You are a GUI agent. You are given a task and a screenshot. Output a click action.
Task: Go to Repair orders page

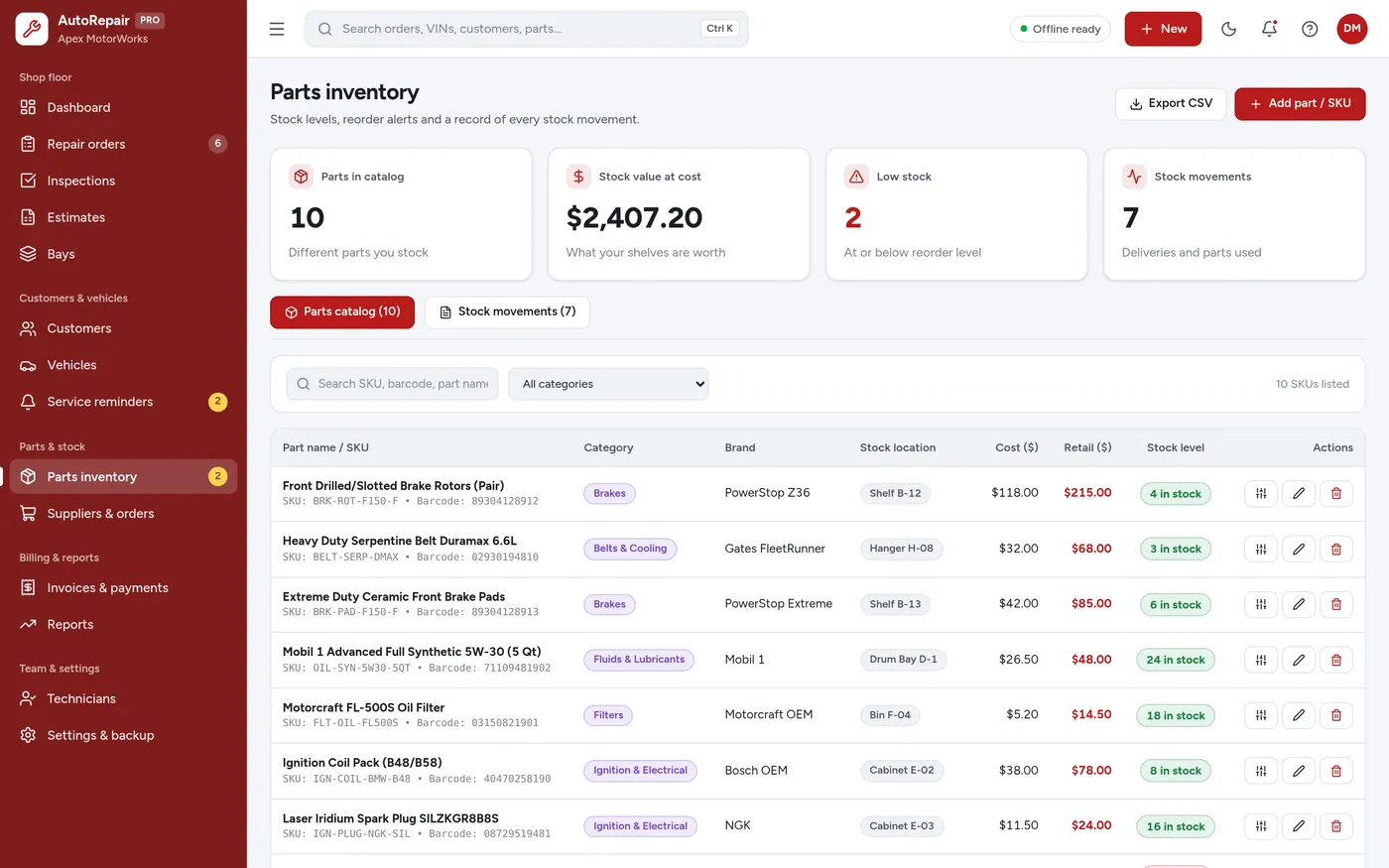(x=123, y=144)
